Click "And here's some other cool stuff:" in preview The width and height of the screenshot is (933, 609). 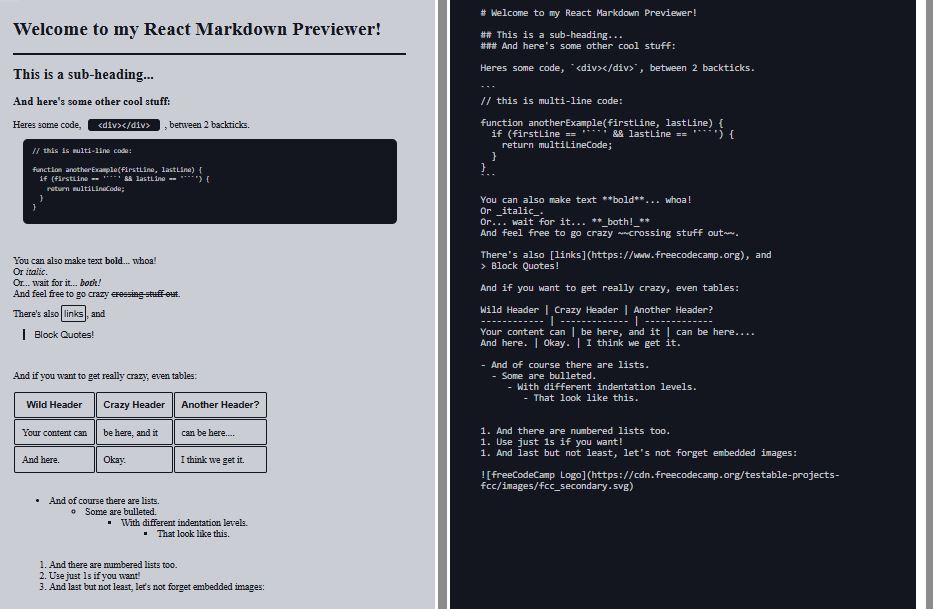point(92,101)
